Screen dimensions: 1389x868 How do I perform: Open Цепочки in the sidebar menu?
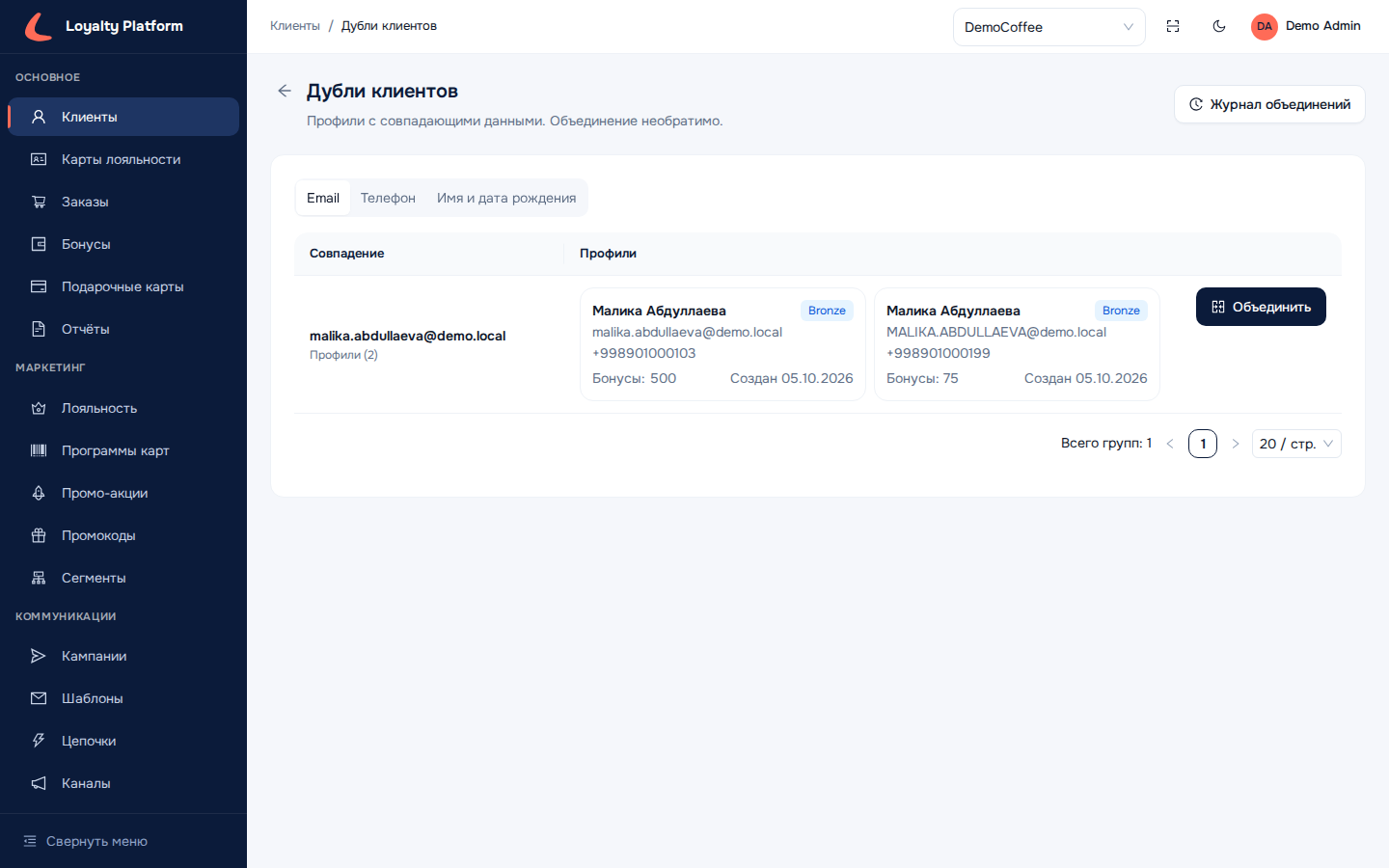point(123,741)
